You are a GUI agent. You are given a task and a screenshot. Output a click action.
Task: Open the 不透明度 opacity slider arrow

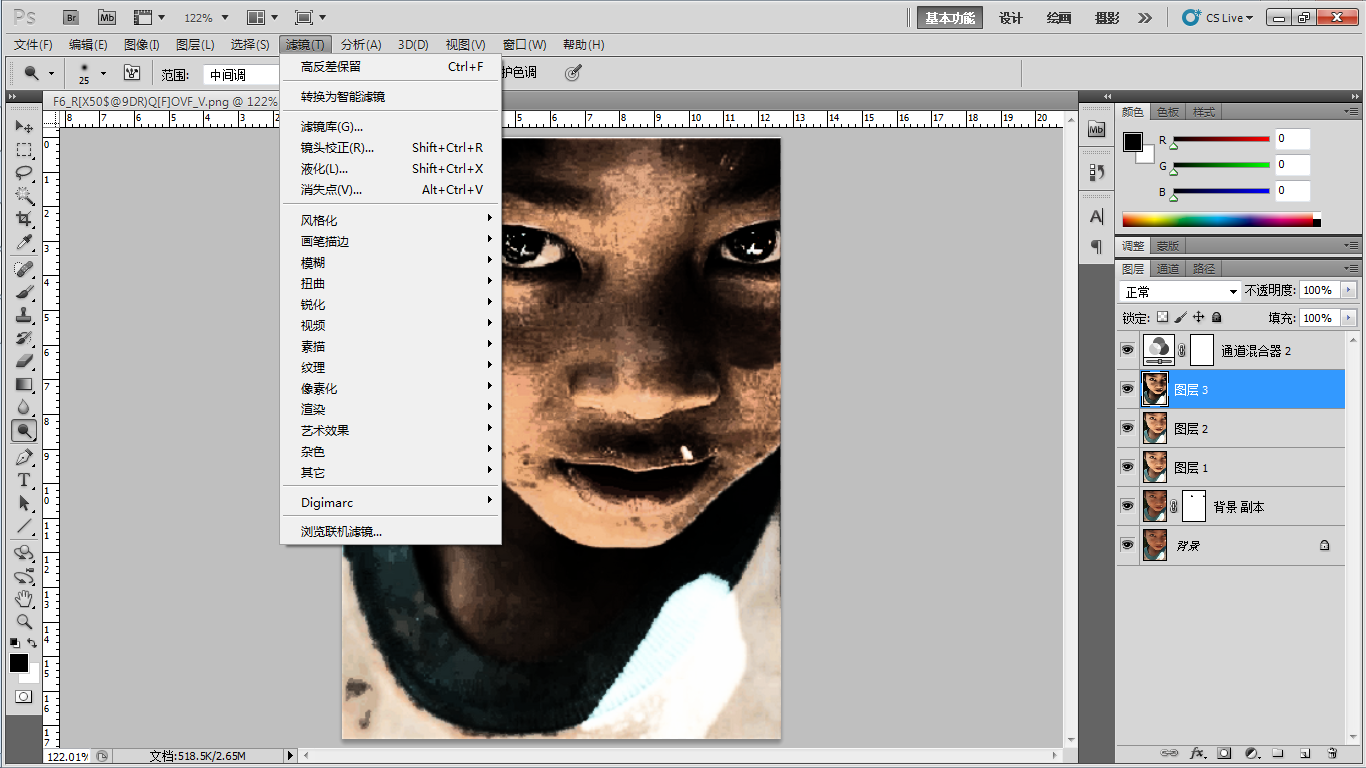click(x=1349, y=290)
